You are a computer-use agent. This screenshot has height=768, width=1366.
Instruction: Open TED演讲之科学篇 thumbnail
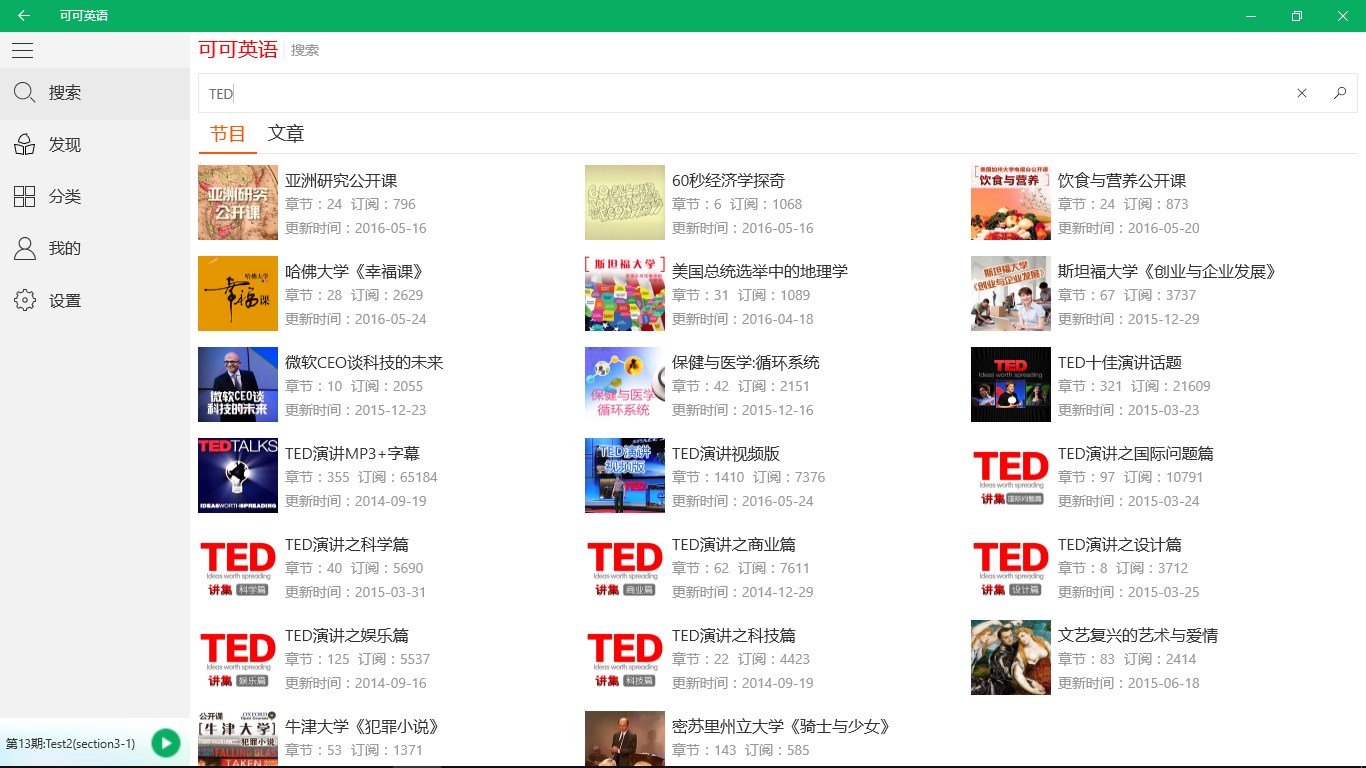pyautogui.click(x=238, y=567)
